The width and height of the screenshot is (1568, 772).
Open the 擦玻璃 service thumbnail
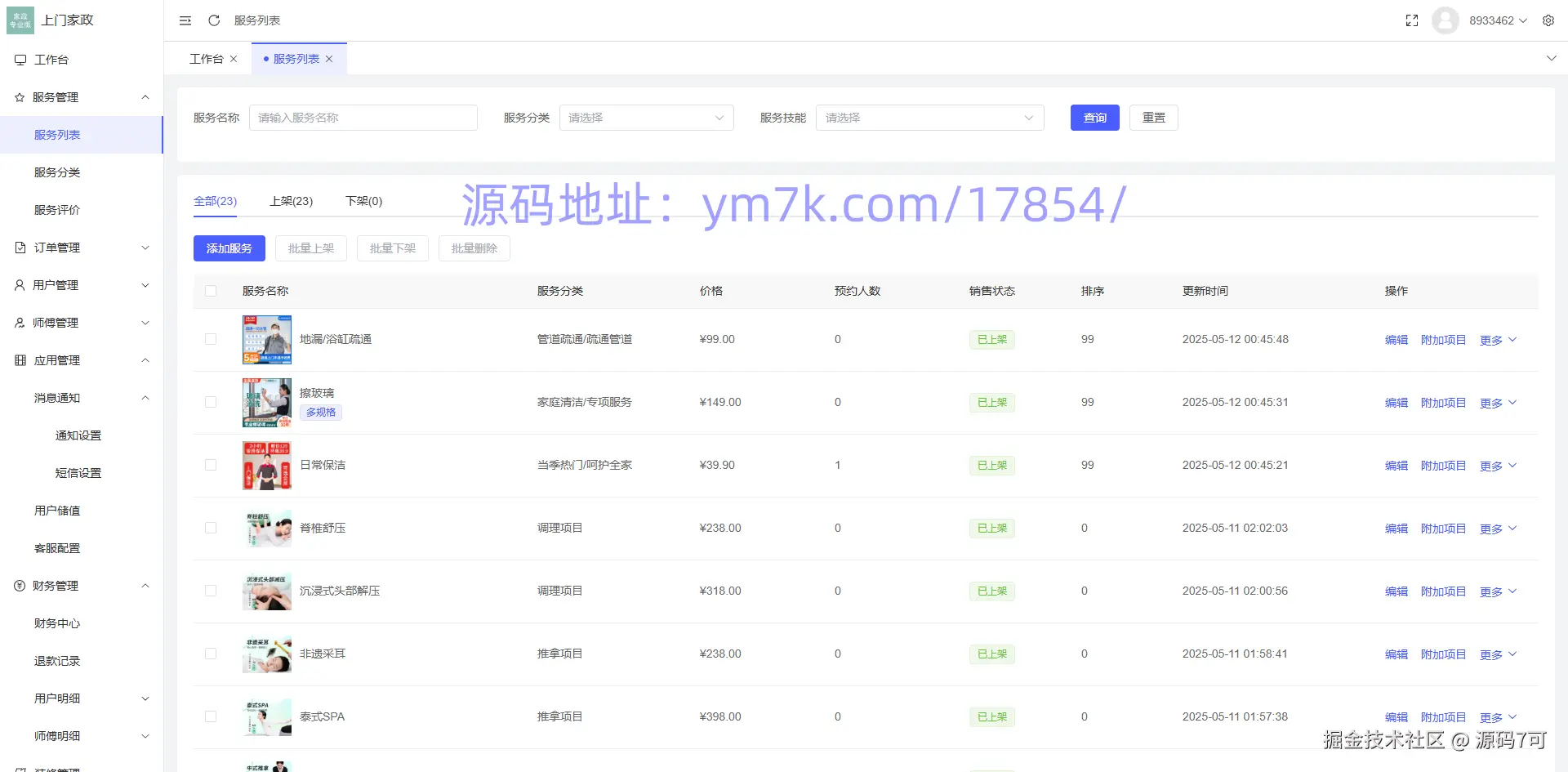click(267, 403)
